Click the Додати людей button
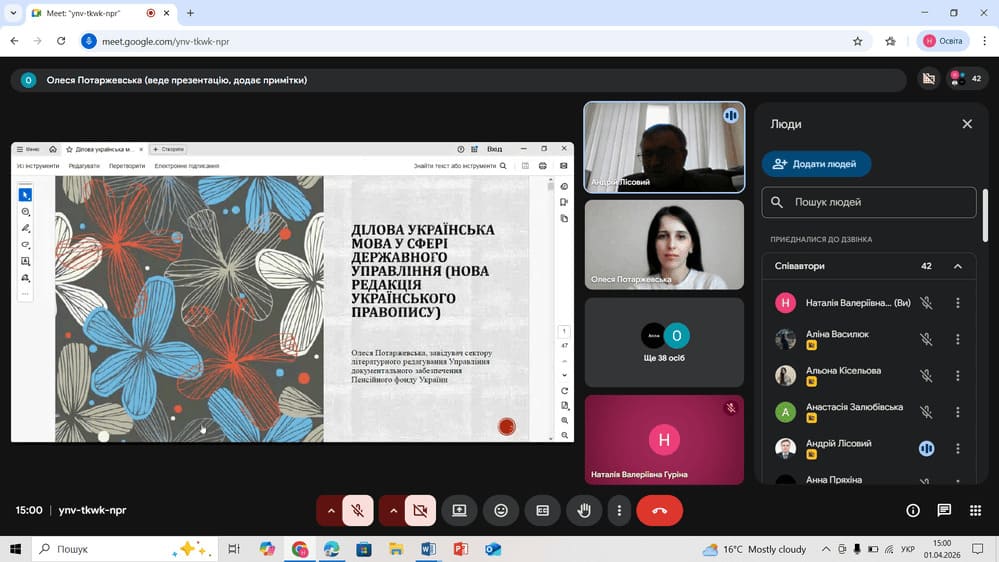This screenshot has height=562, width=999. tap(816, 164)
